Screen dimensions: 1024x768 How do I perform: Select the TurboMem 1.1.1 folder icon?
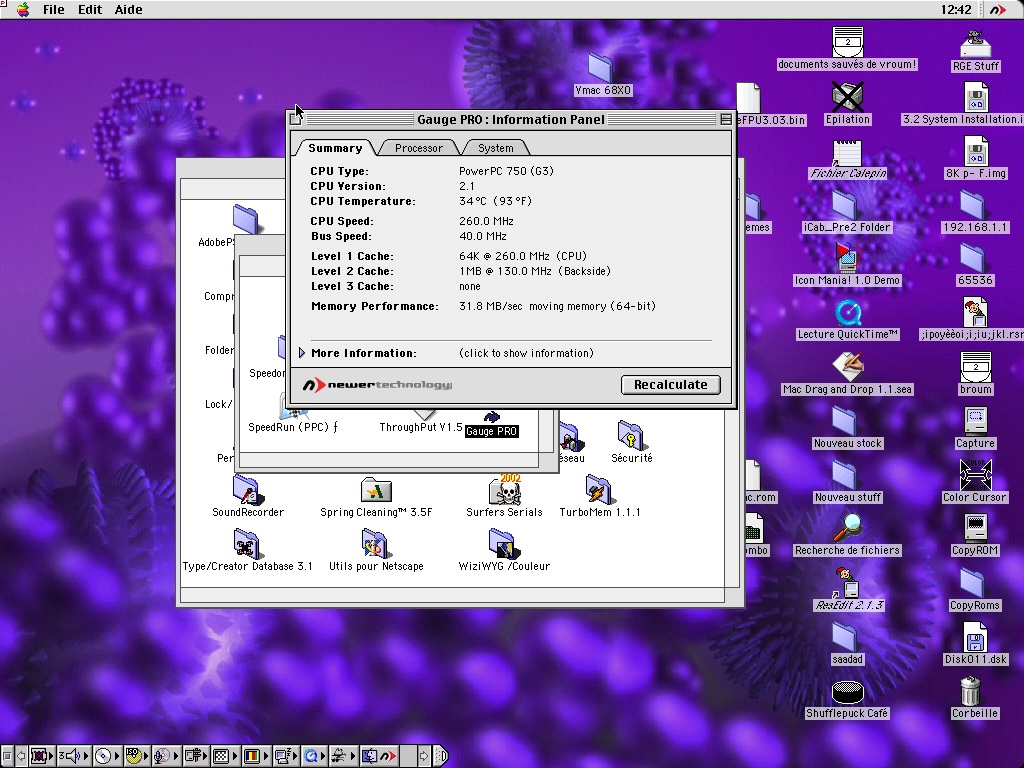click(x=598, y=490)
